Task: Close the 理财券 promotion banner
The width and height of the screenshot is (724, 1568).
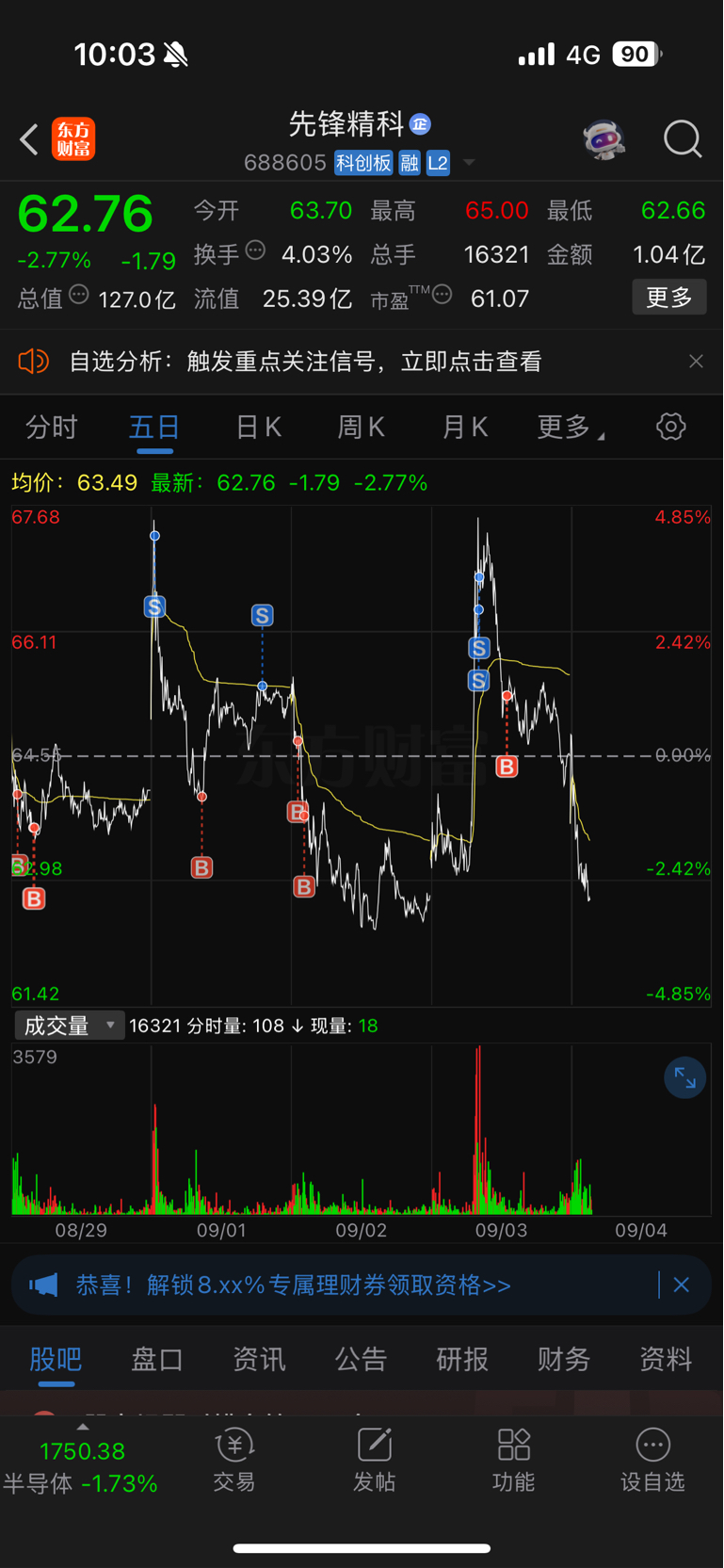Action: click(682, 1285)
